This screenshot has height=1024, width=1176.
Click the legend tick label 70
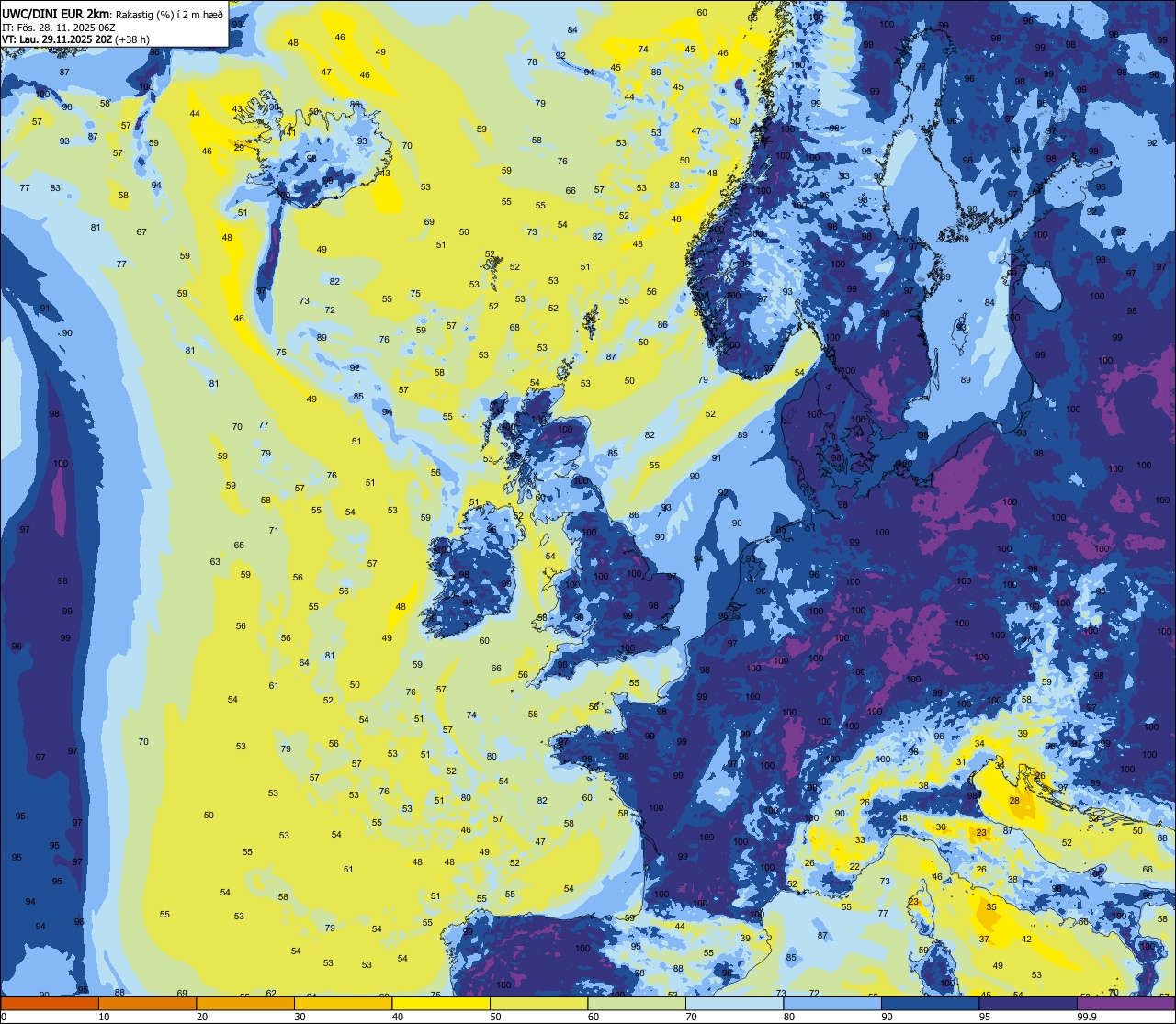click(691, 1017)
